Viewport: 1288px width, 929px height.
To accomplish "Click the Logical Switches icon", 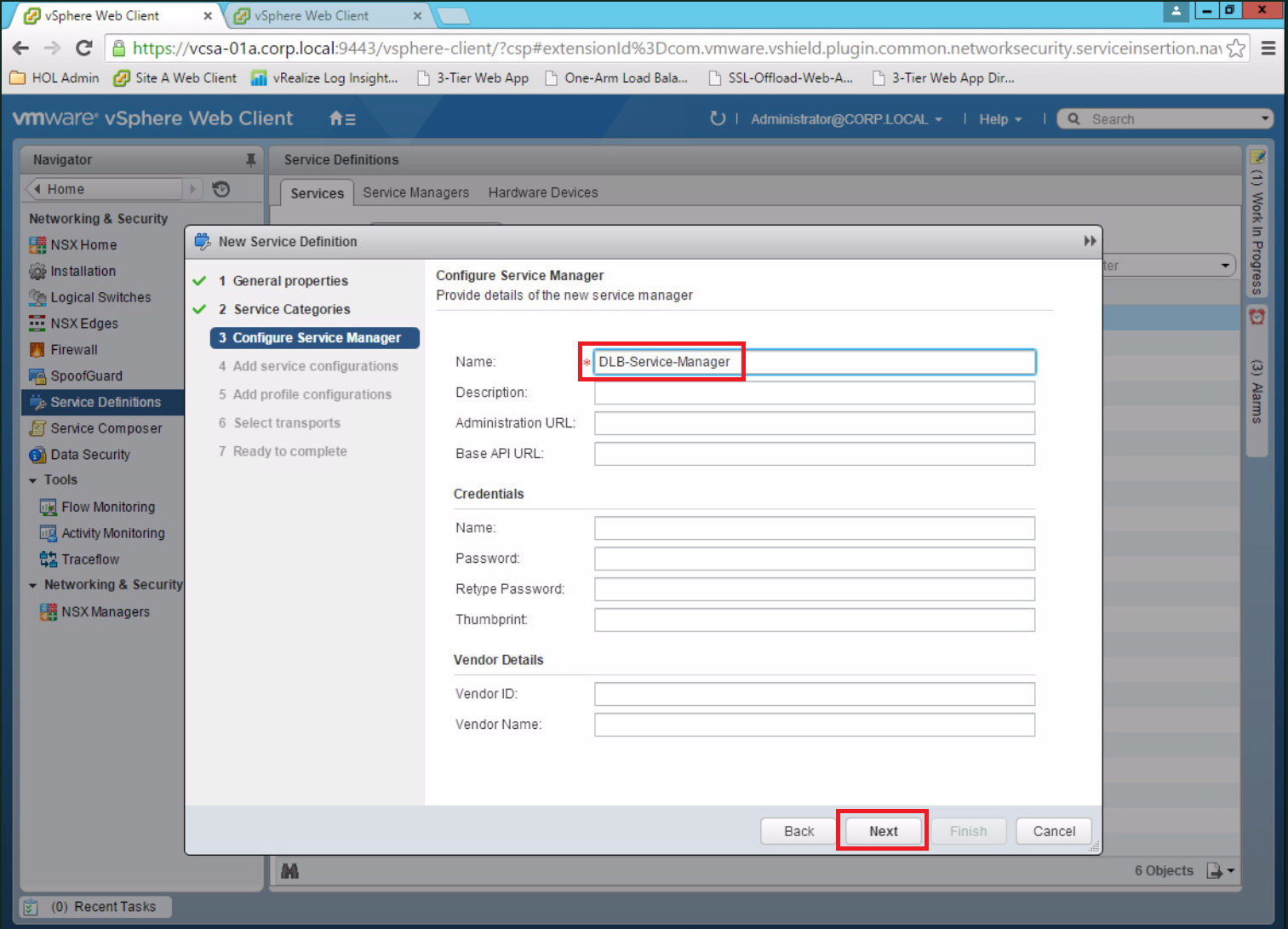I will pos(37,298).
